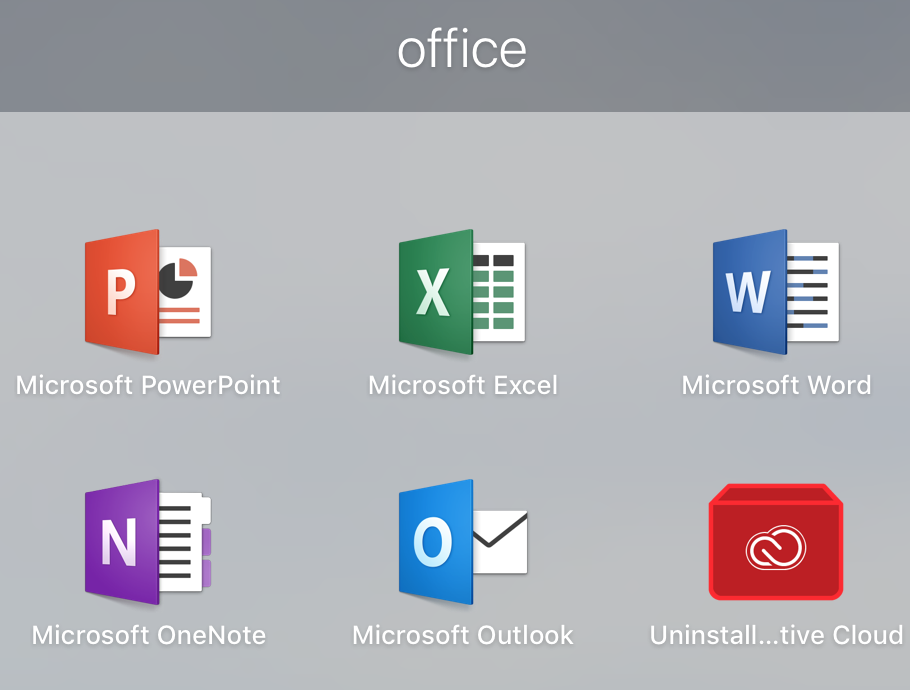This screenshot has height=690, width=910.
Task: Click the orange P on PowerPoint icon
Action: point(121,292)
